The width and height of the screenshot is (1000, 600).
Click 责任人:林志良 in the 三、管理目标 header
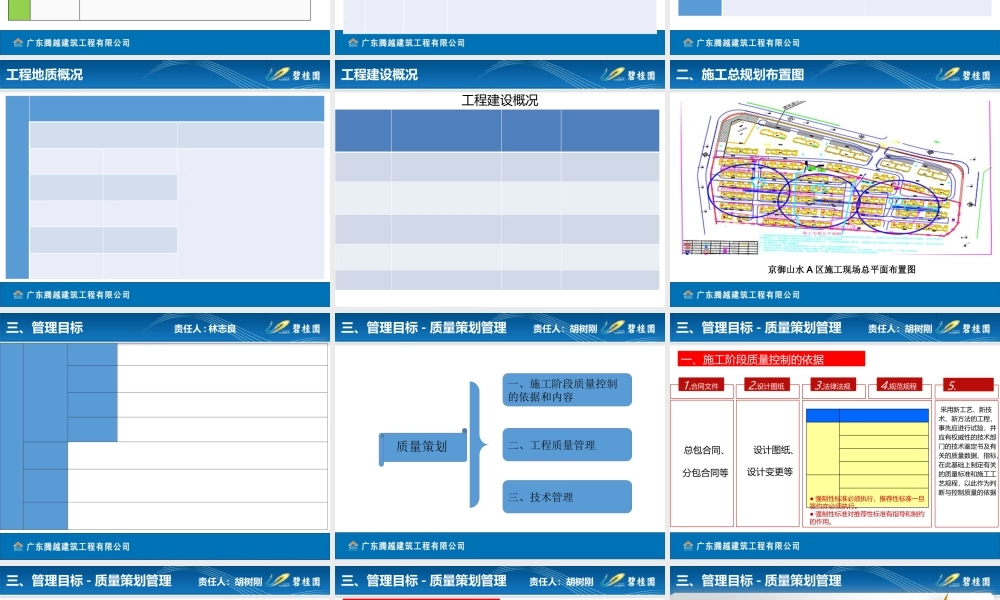(x=205, y=329)
